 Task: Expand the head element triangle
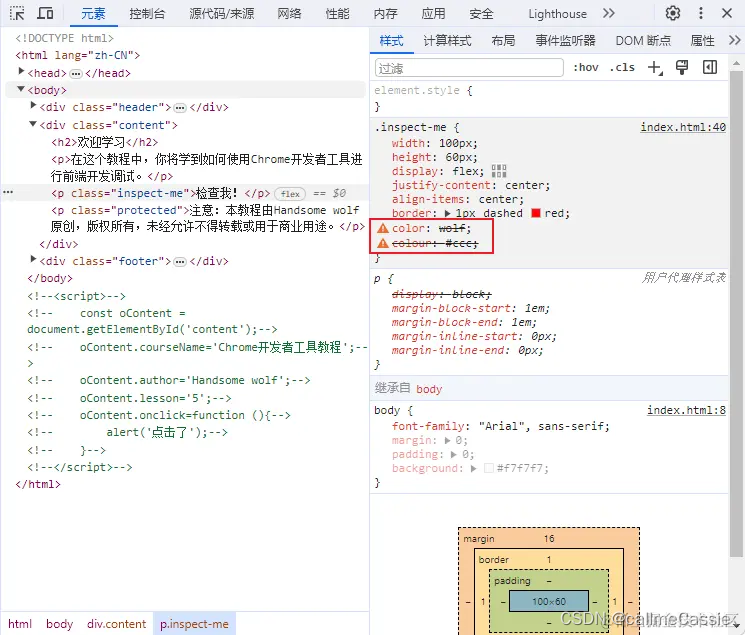click(21, 71)
